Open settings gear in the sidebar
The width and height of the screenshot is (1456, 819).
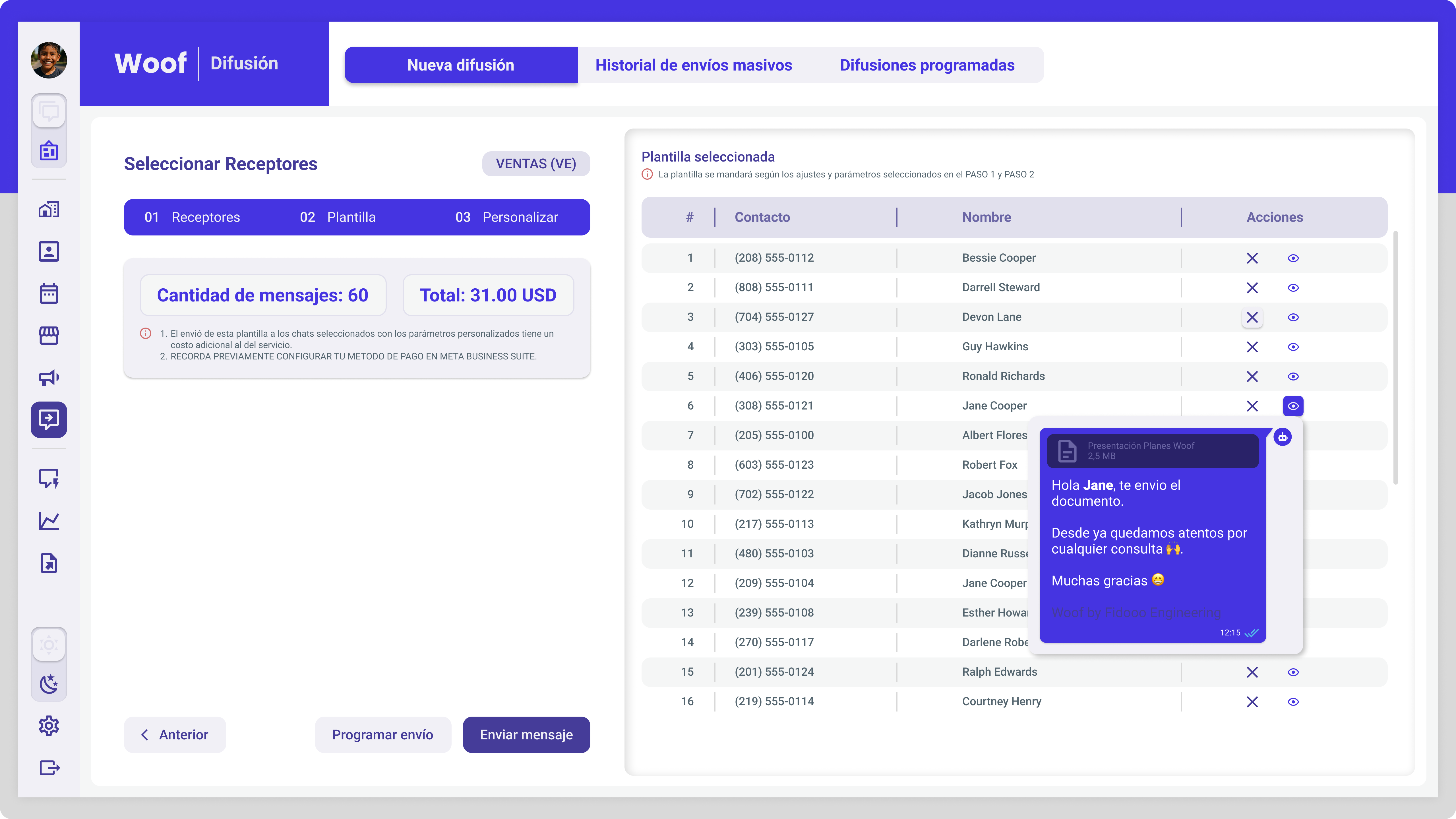point(49,725)
